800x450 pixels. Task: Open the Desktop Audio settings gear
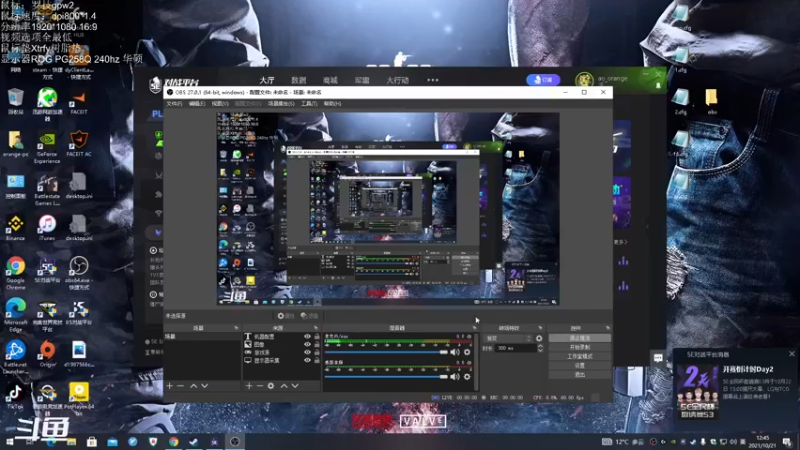pyautogui.click(x=467, y=377)
